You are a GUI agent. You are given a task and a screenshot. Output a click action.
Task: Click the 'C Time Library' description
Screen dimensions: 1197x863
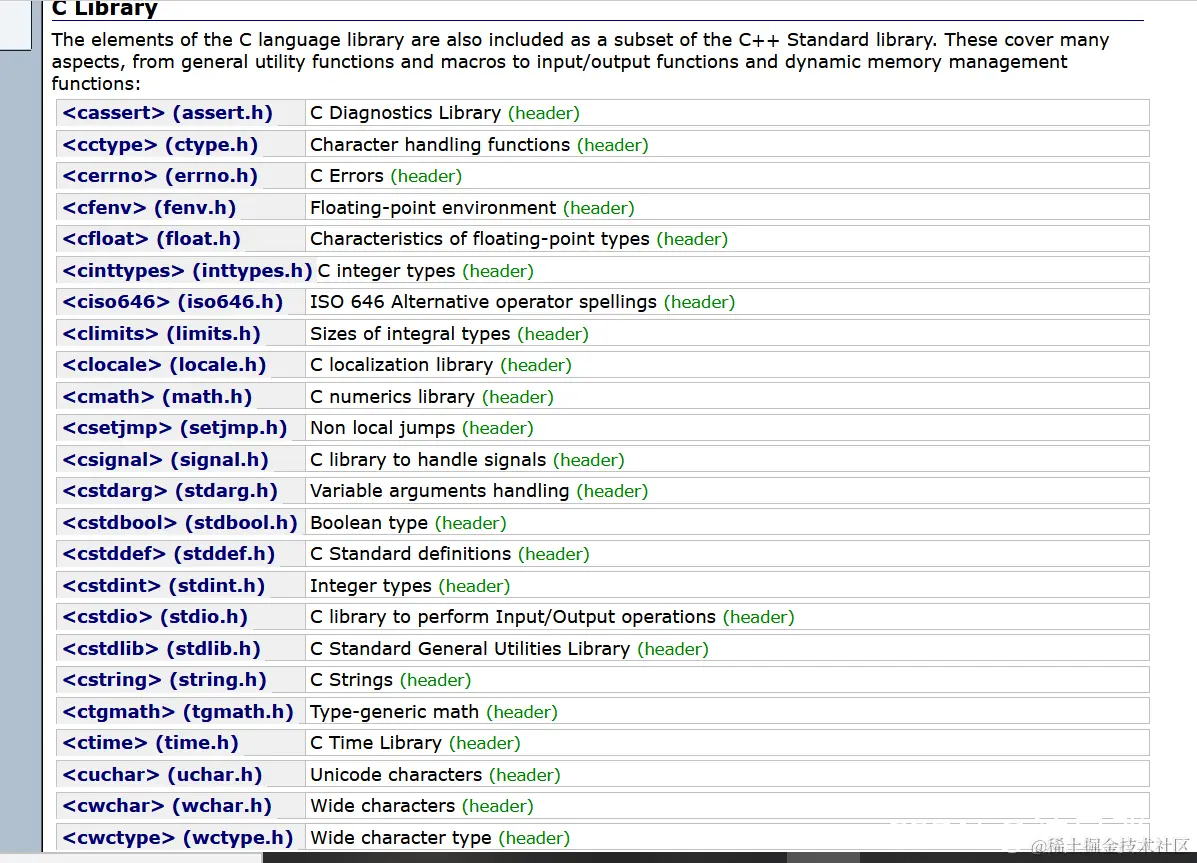click(376, 743)
